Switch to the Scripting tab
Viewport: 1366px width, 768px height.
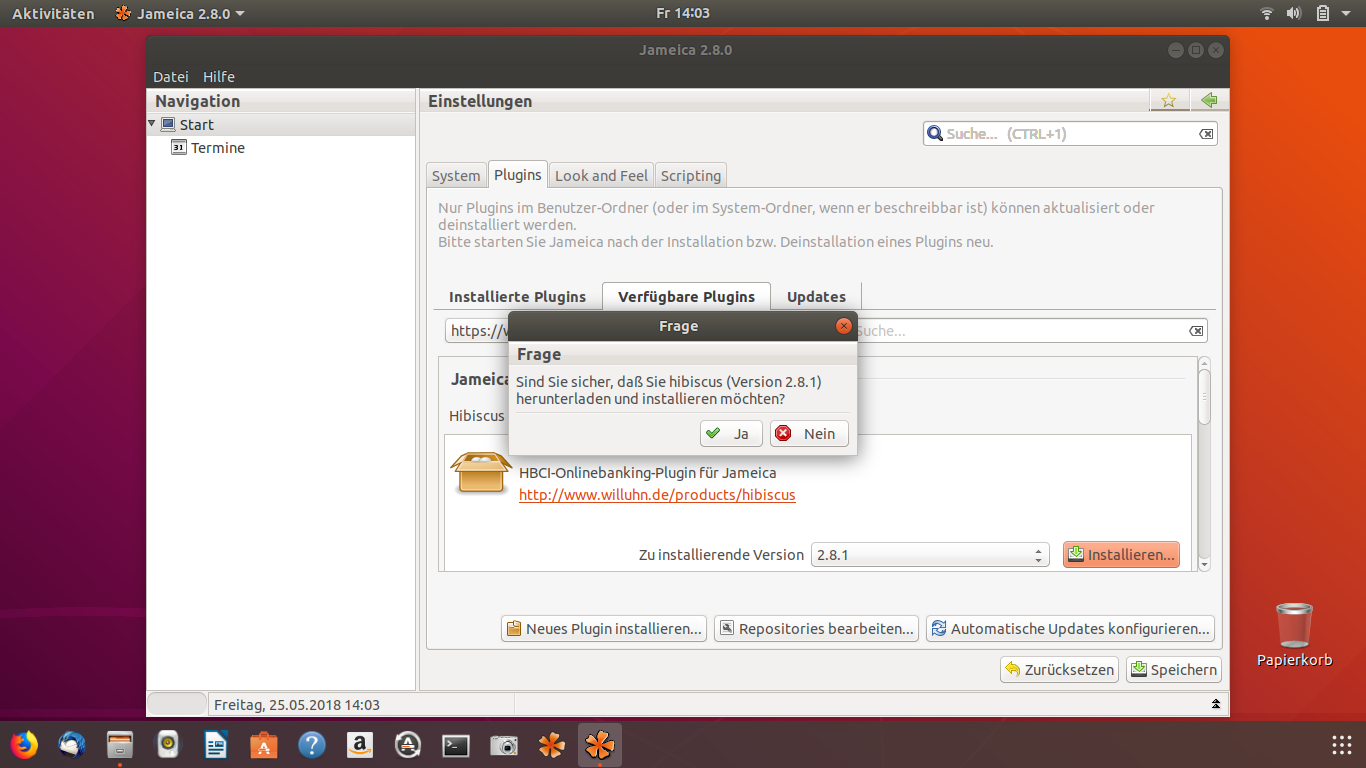tap(690, 175)
